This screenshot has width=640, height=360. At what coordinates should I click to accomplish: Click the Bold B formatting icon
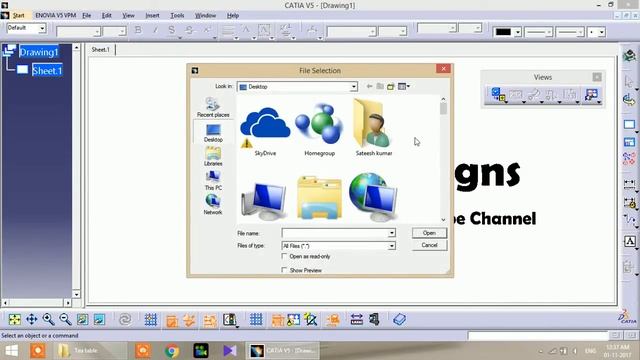pyautogui.click(x=138, y=30)
